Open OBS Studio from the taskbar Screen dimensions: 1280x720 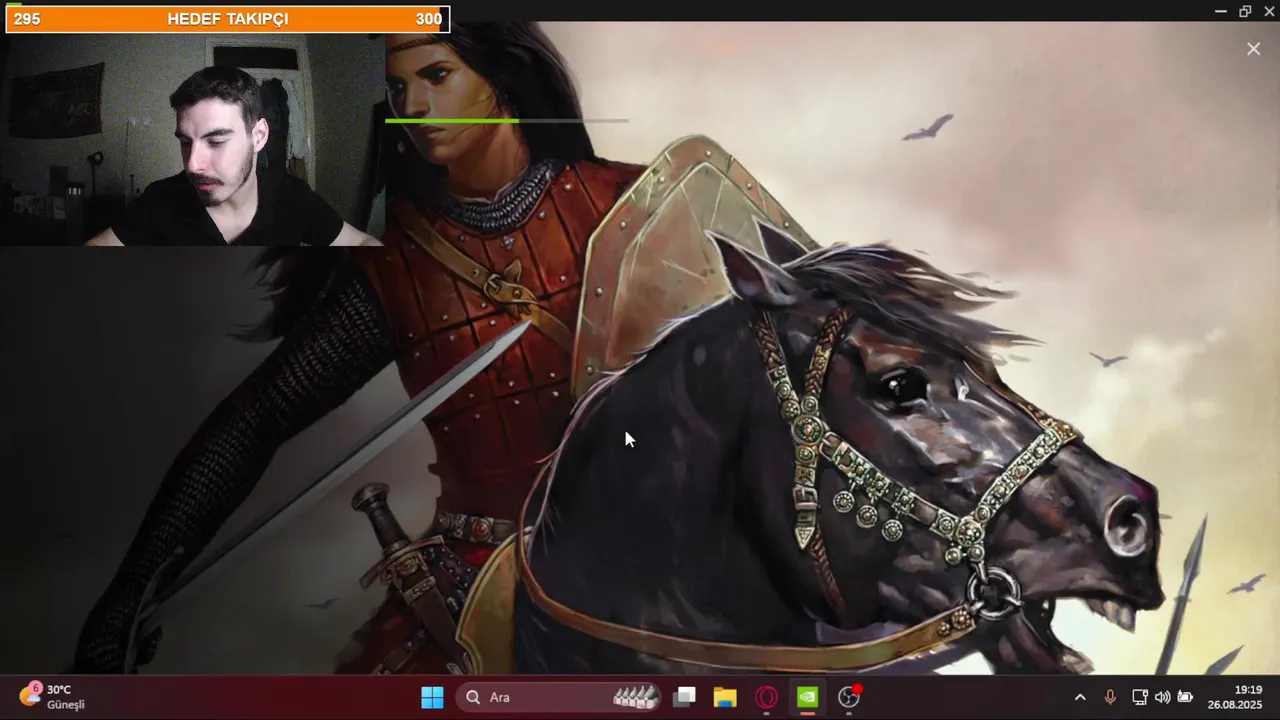coord(849,697)
